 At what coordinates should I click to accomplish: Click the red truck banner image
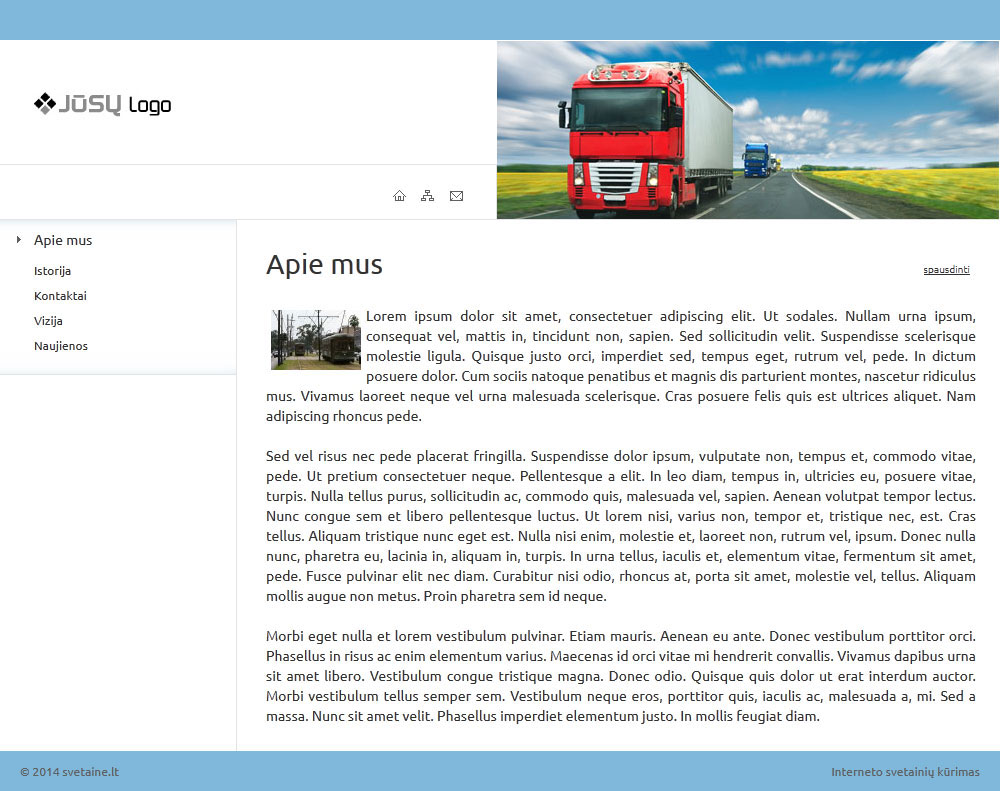coord(747,130)
